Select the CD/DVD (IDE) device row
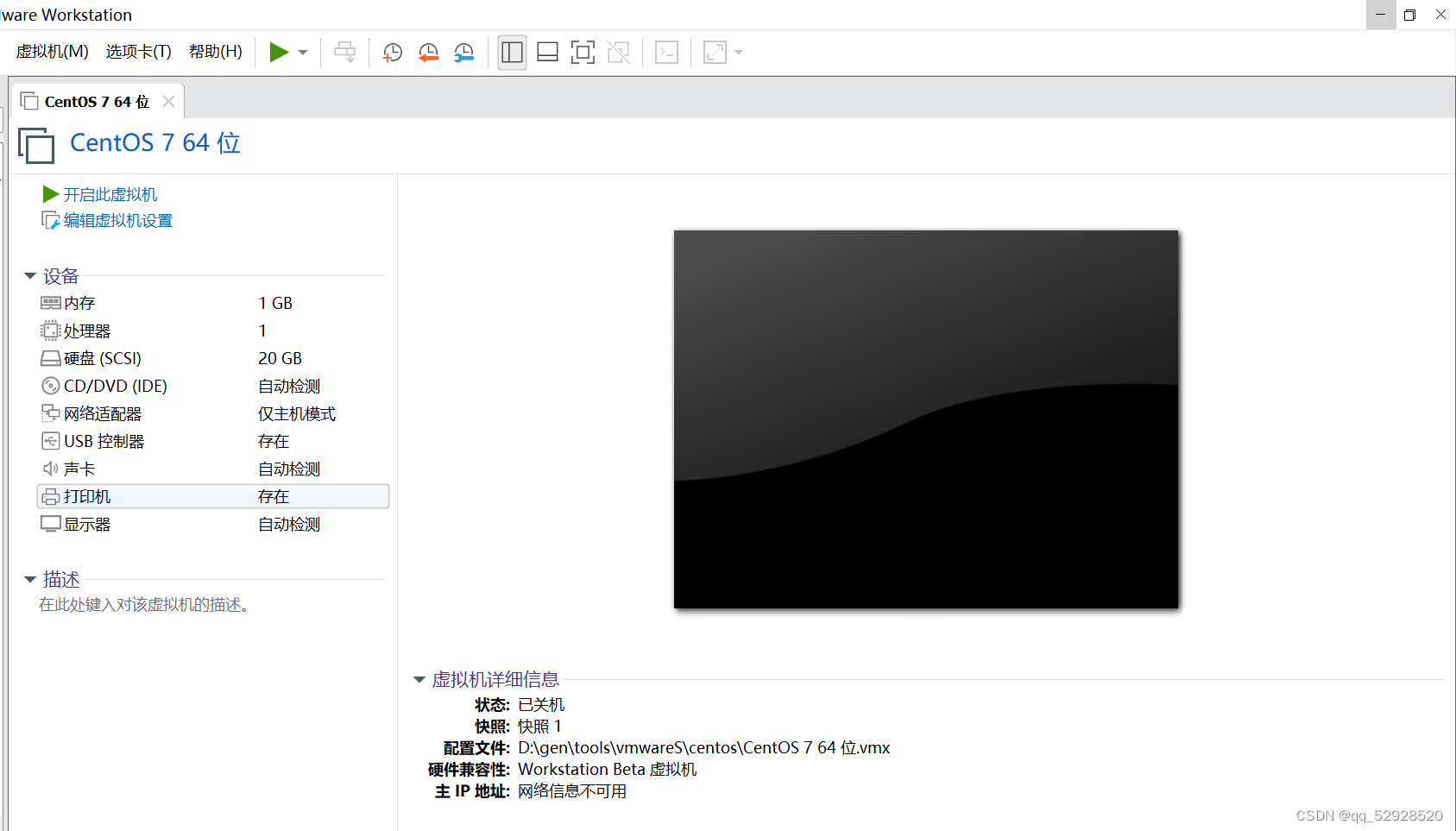 [x=213, y=387]
